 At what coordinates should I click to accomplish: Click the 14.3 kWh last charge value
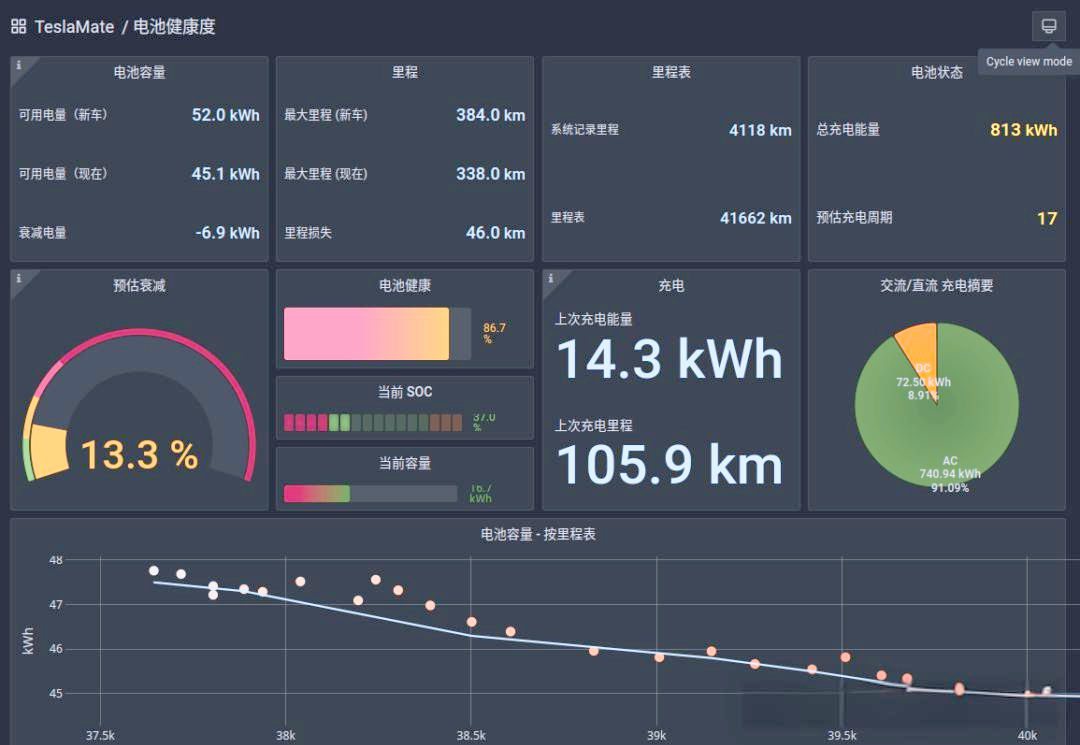(668, 358)
